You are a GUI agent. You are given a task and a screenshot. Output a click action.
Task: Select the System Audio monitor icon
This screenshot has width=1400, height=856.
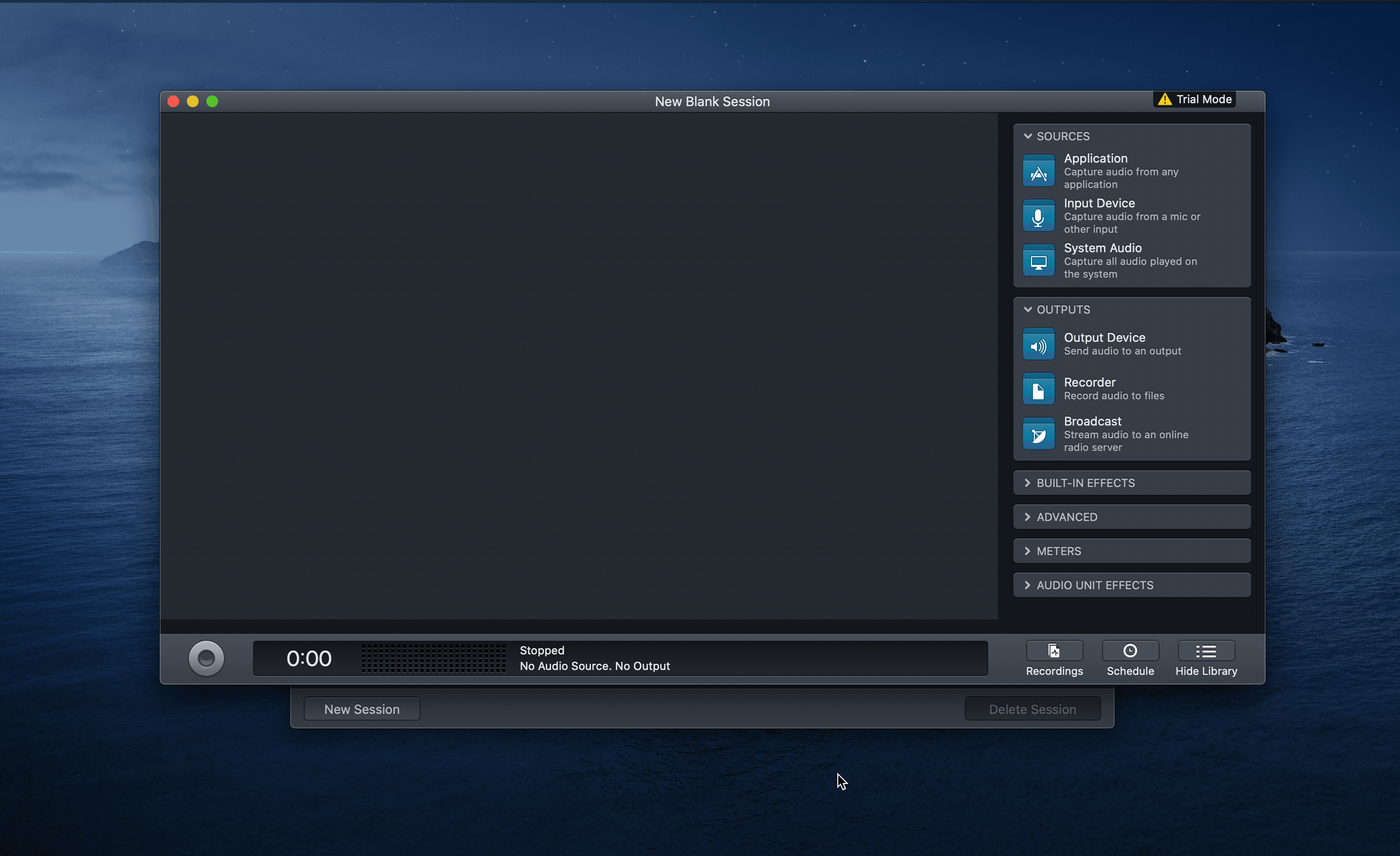[x=1038, y=261]
